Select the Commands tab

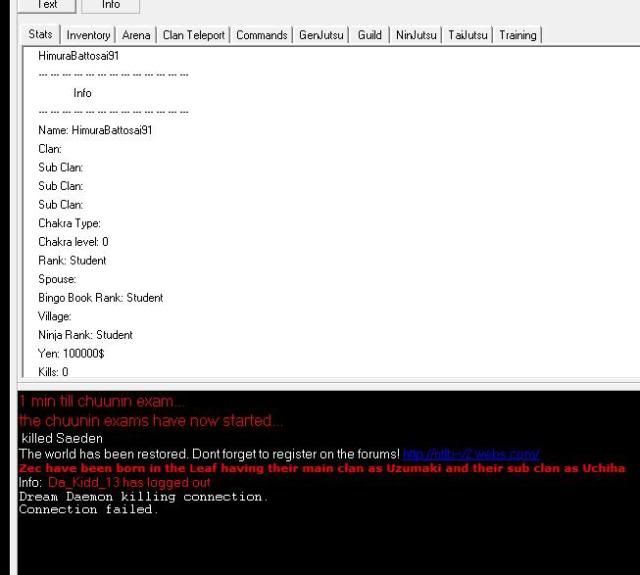point(262,35)
